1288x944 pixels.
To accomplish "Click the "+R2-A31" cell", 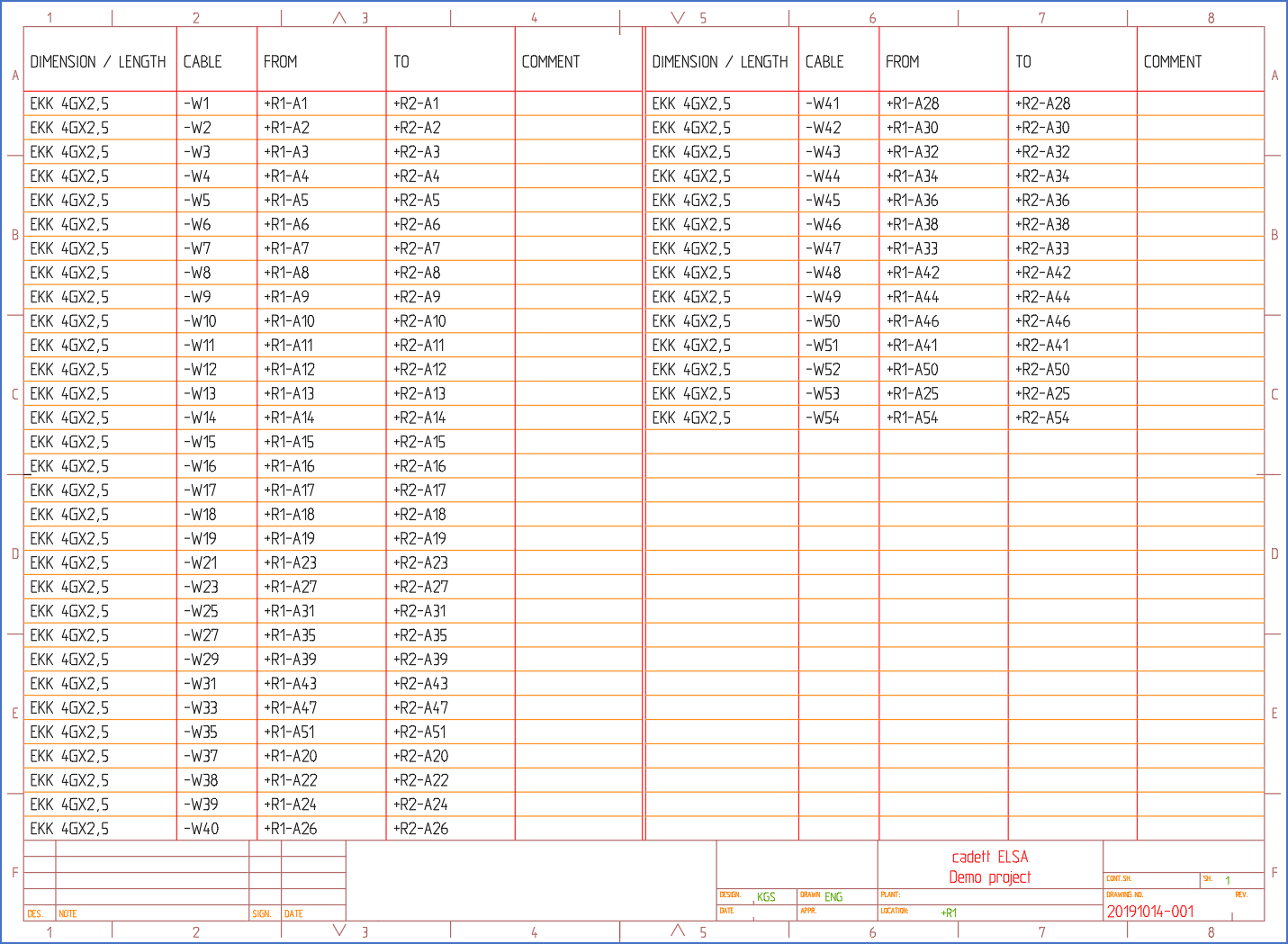I will (419, 612).
